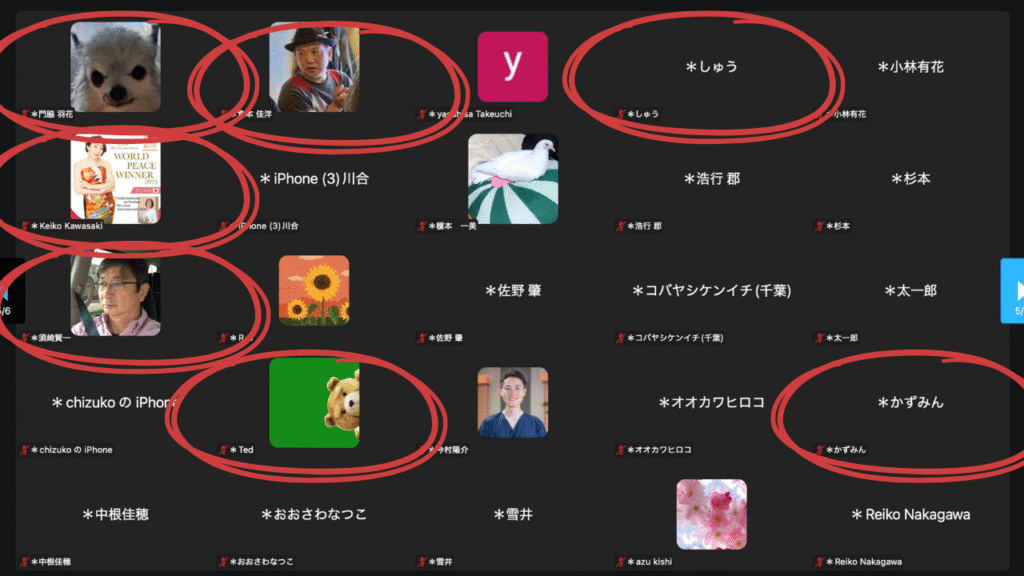The image size is (1024, 576).
Task: Select the sunflower profile picture
Action: (x=314, y=291)
